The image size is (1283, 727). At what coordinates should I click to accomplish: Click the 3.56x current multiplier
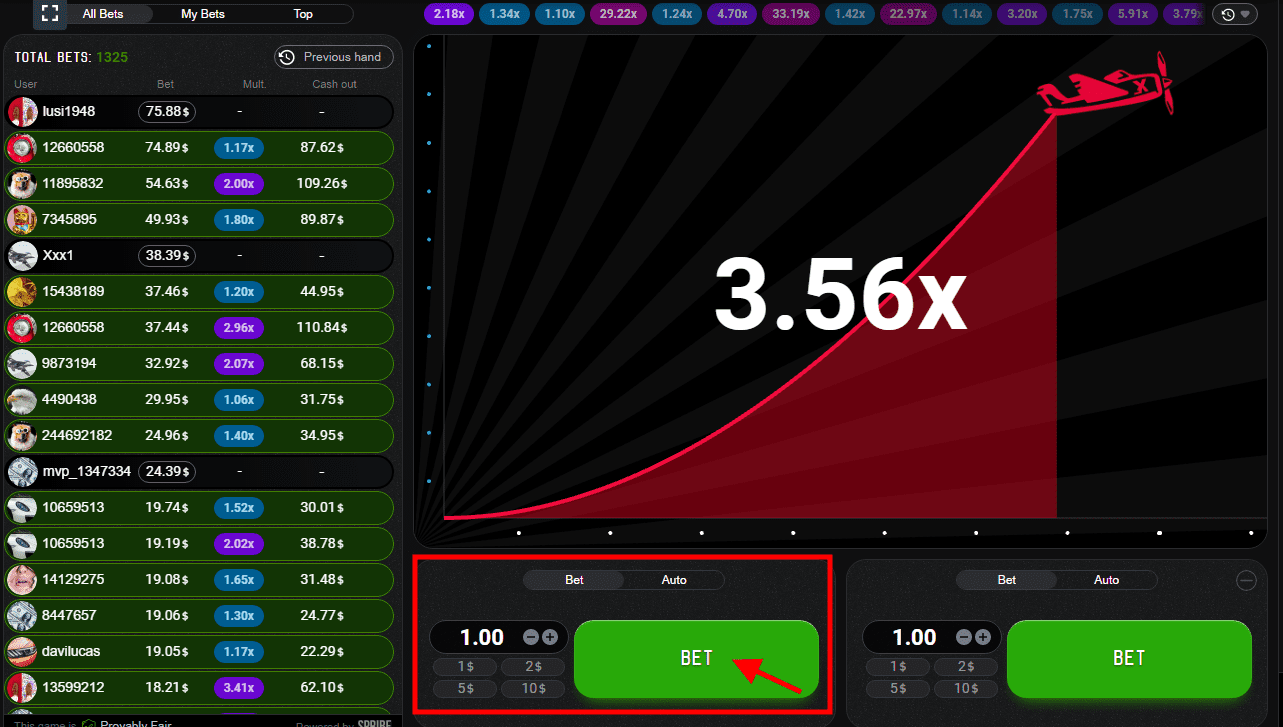click(840, 296)
